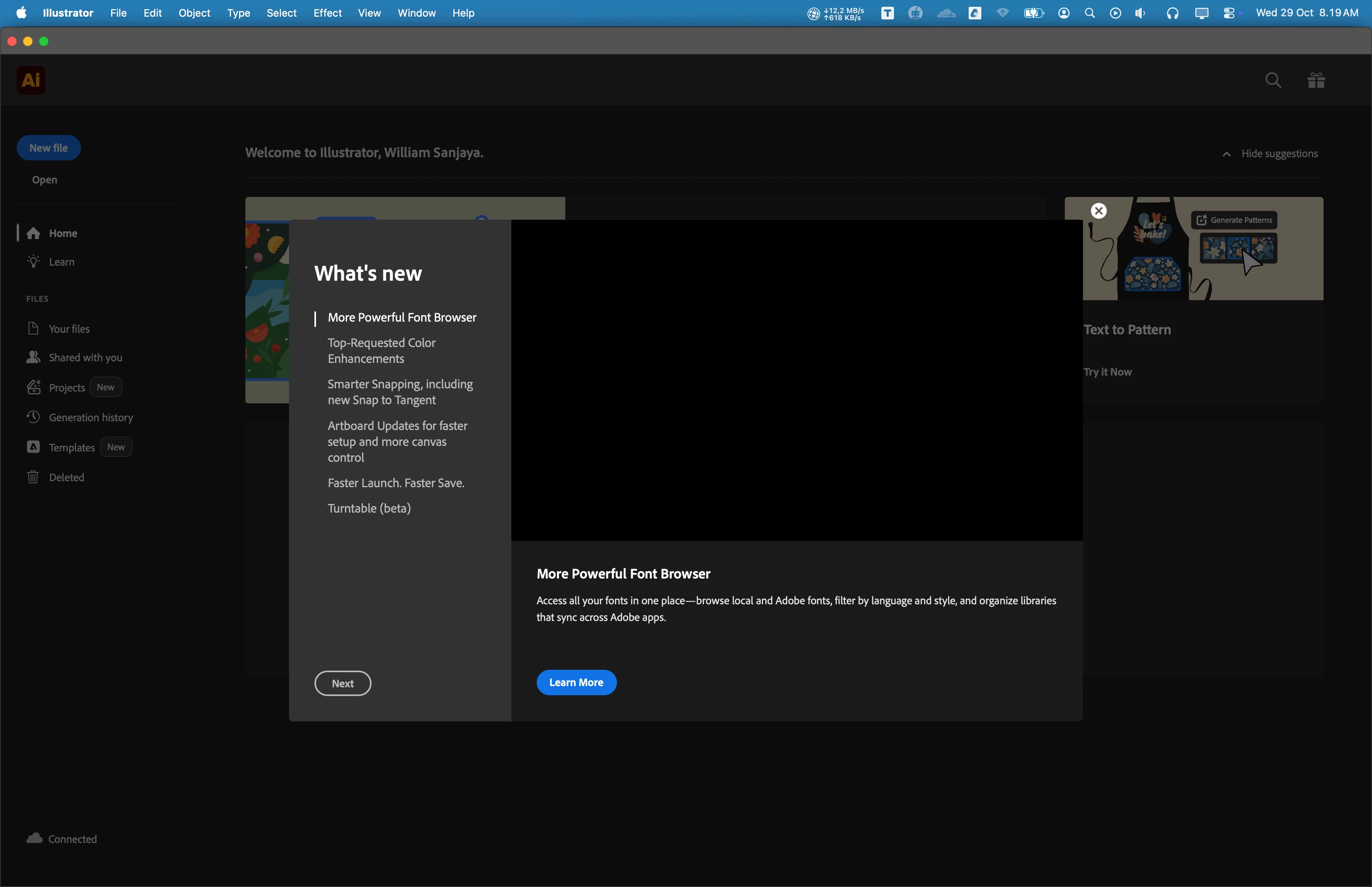Close the What's new dialog
The image size is (1372, 887).
(1098, 211)
